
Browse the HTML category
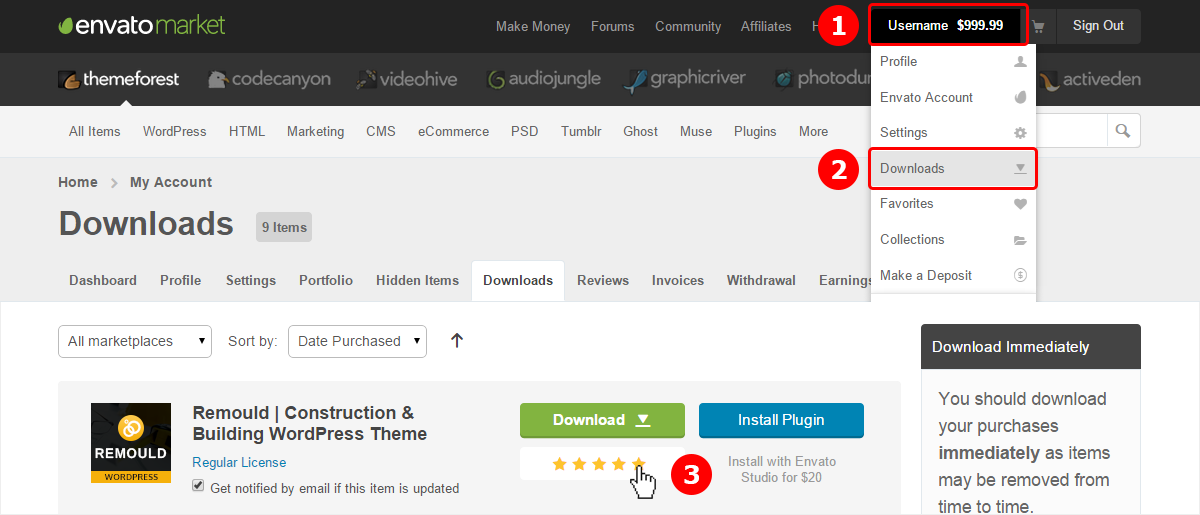click(247, 131)
